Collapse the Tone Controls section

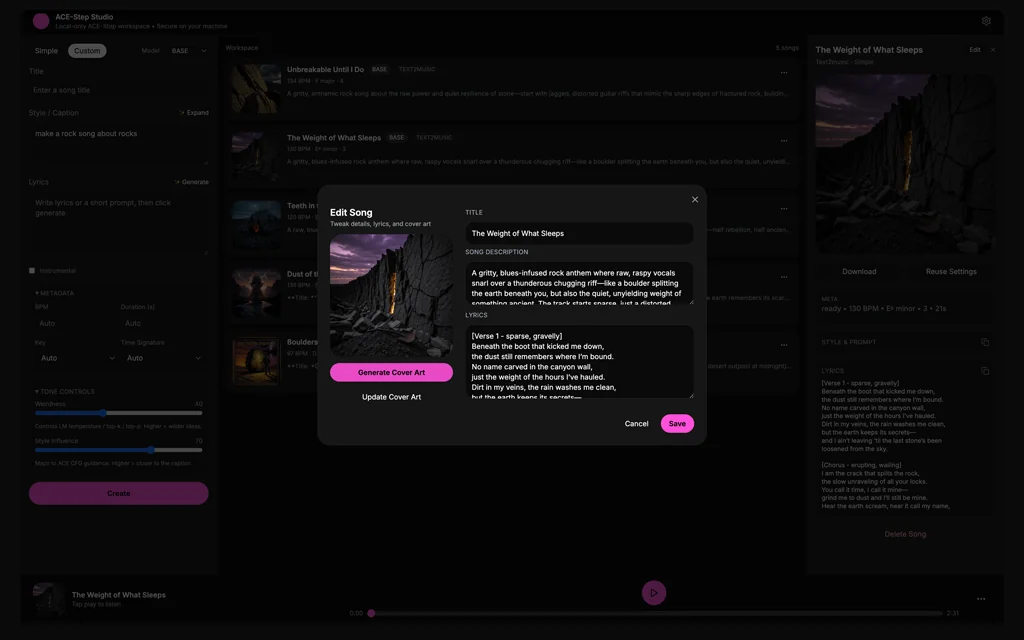click(x=65, y=392)
